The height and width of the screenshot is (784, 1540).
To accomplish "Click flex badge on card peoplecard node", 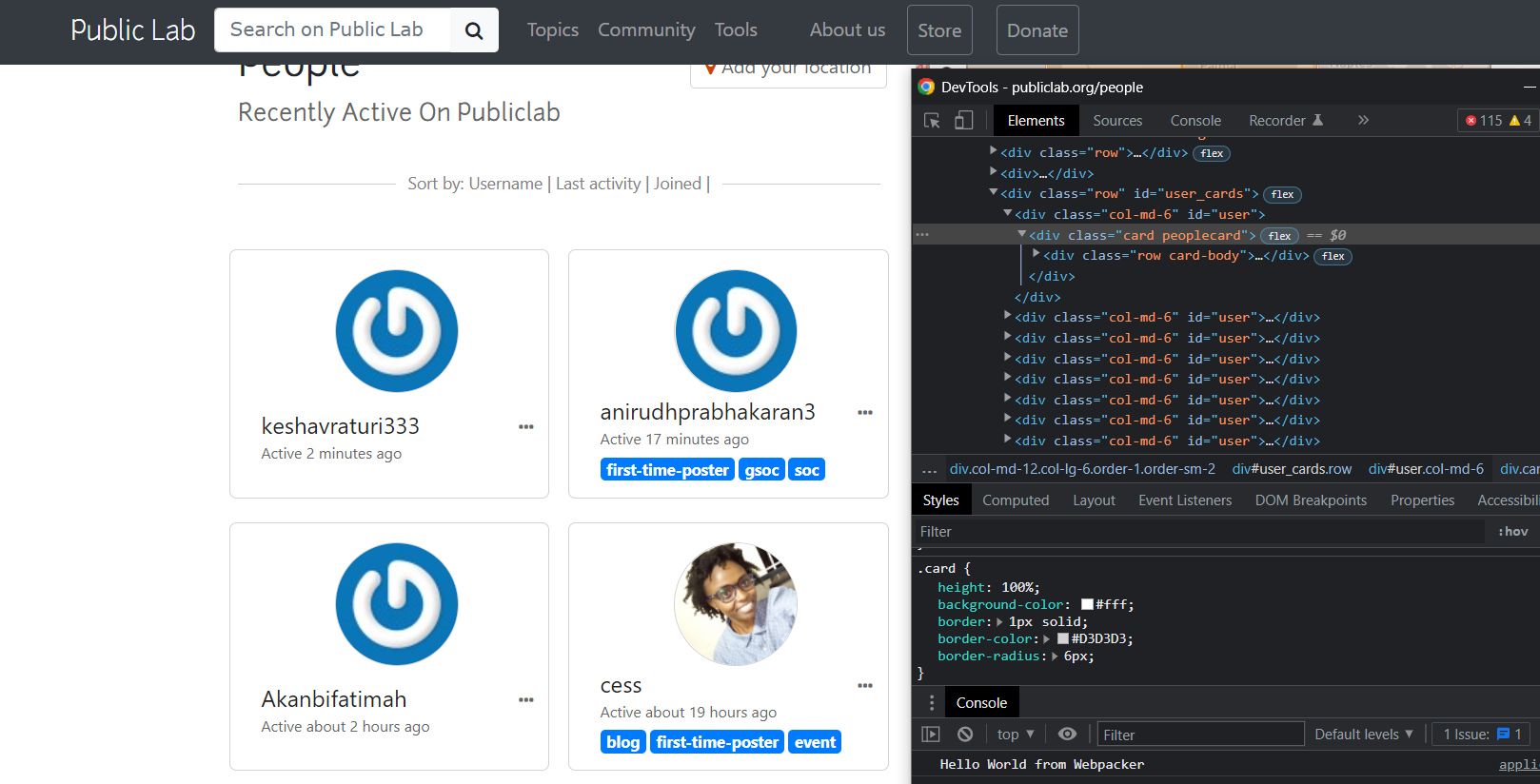I will pos(1280,236).
